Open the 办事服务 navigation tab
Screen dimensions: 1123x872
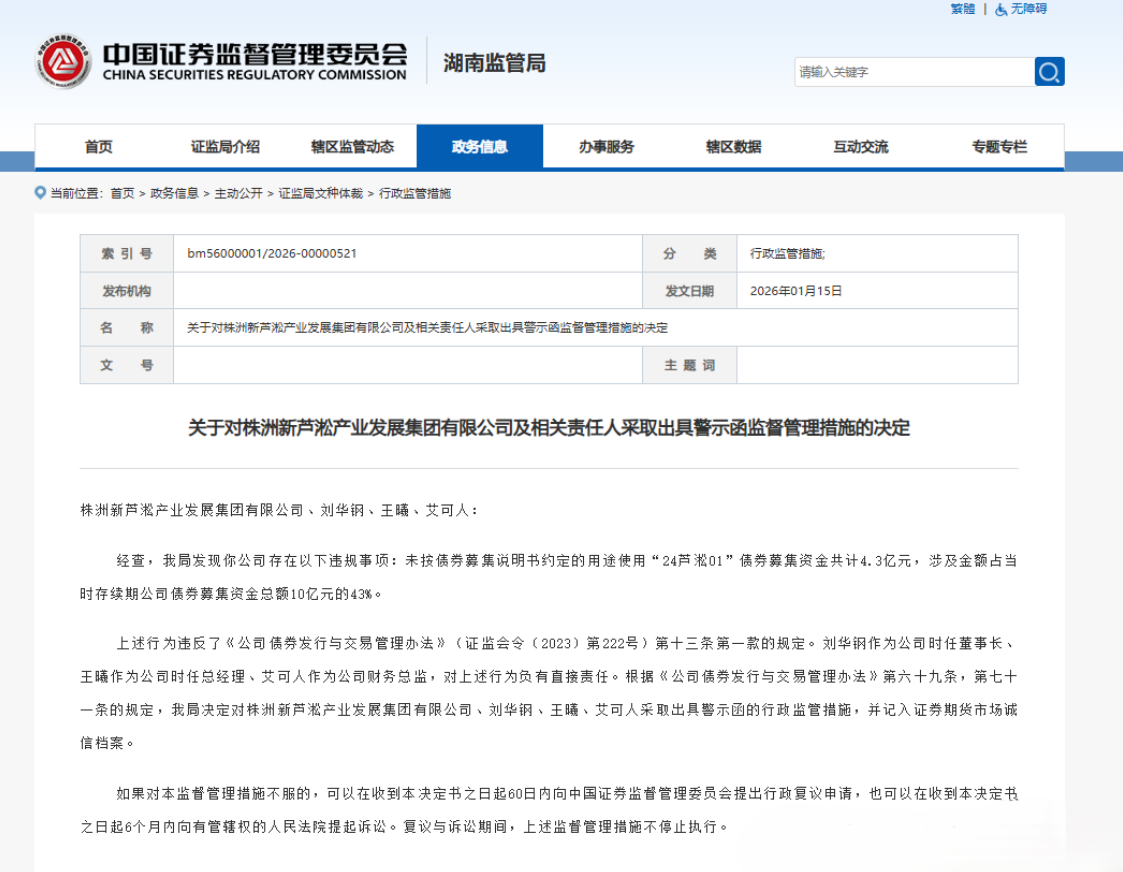(606, 147)
